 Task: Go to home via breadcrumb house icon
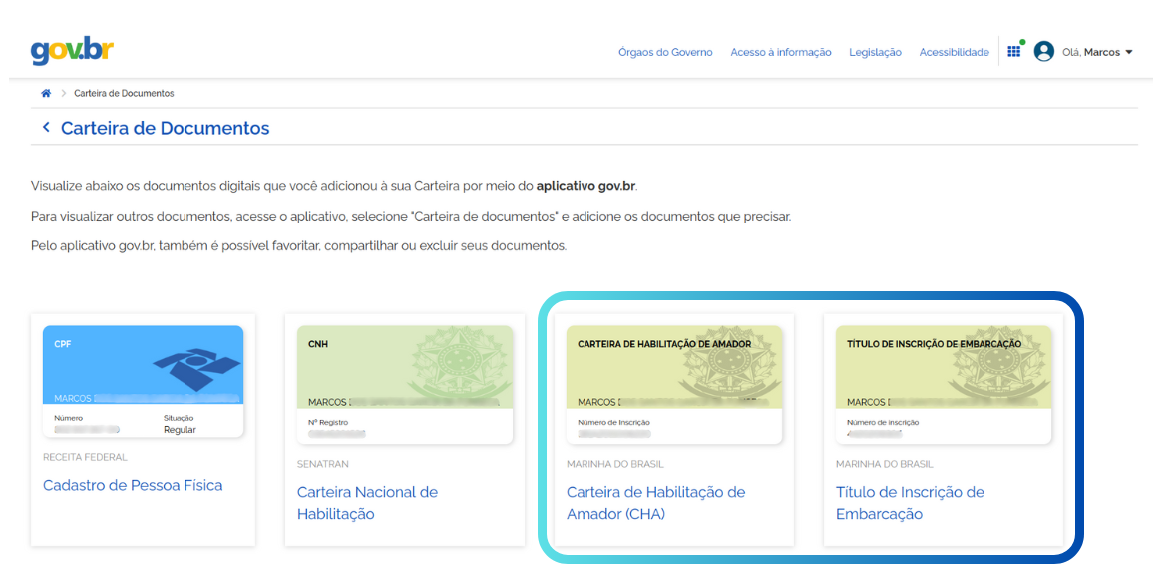tap(46, 93)
